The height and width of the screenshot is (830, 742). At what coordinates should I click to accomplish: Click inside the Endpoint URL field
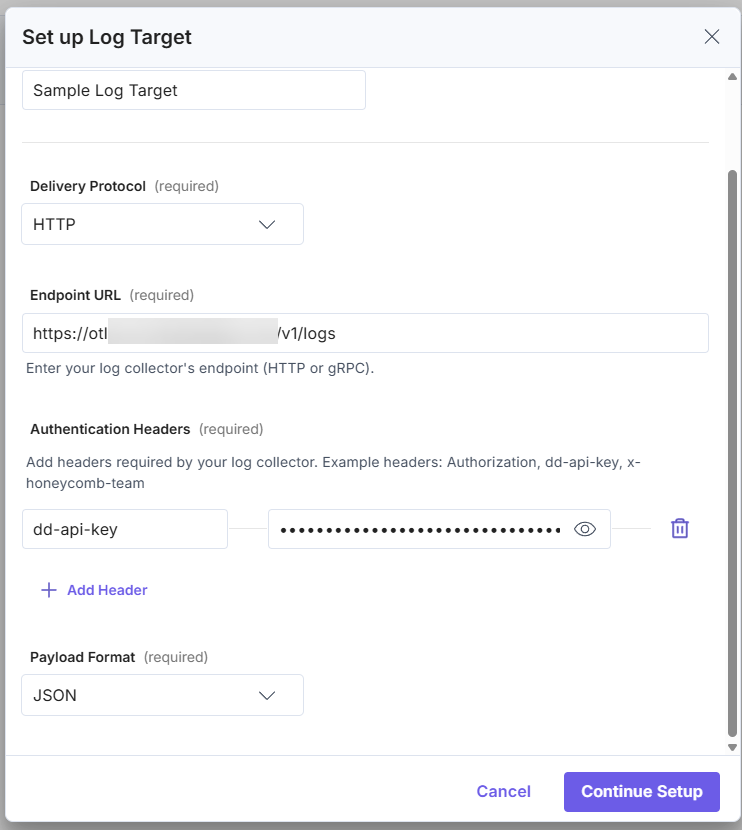click(x=365, y=333)
